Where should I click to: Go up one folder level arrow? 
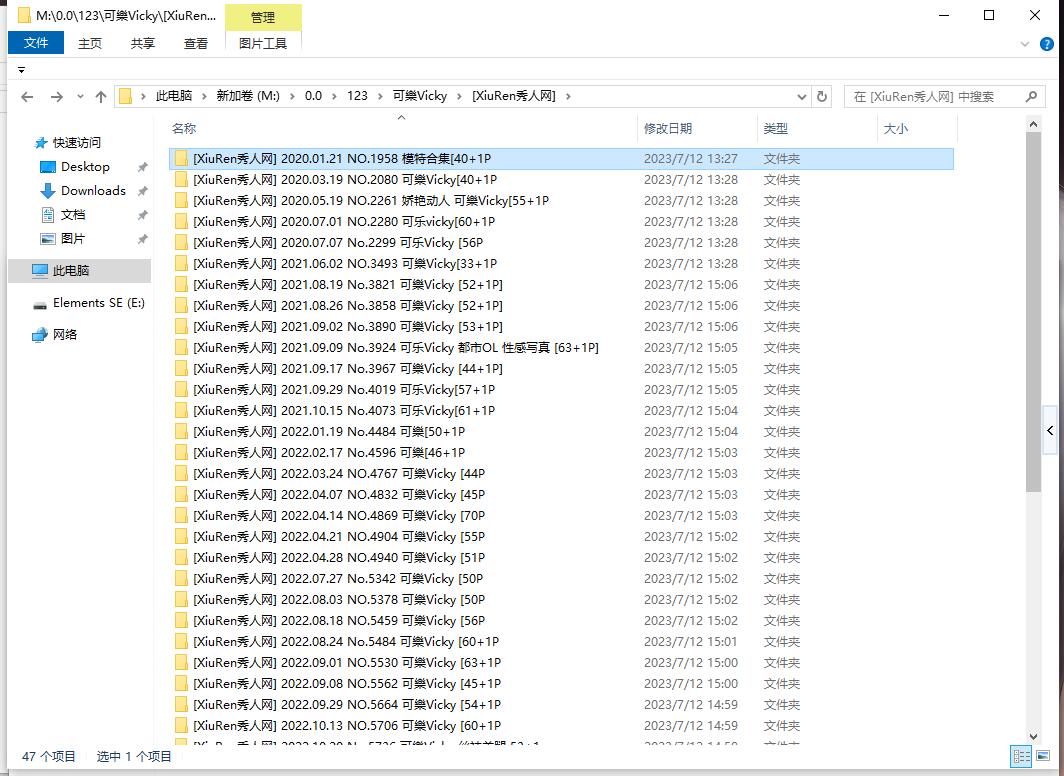101,97
